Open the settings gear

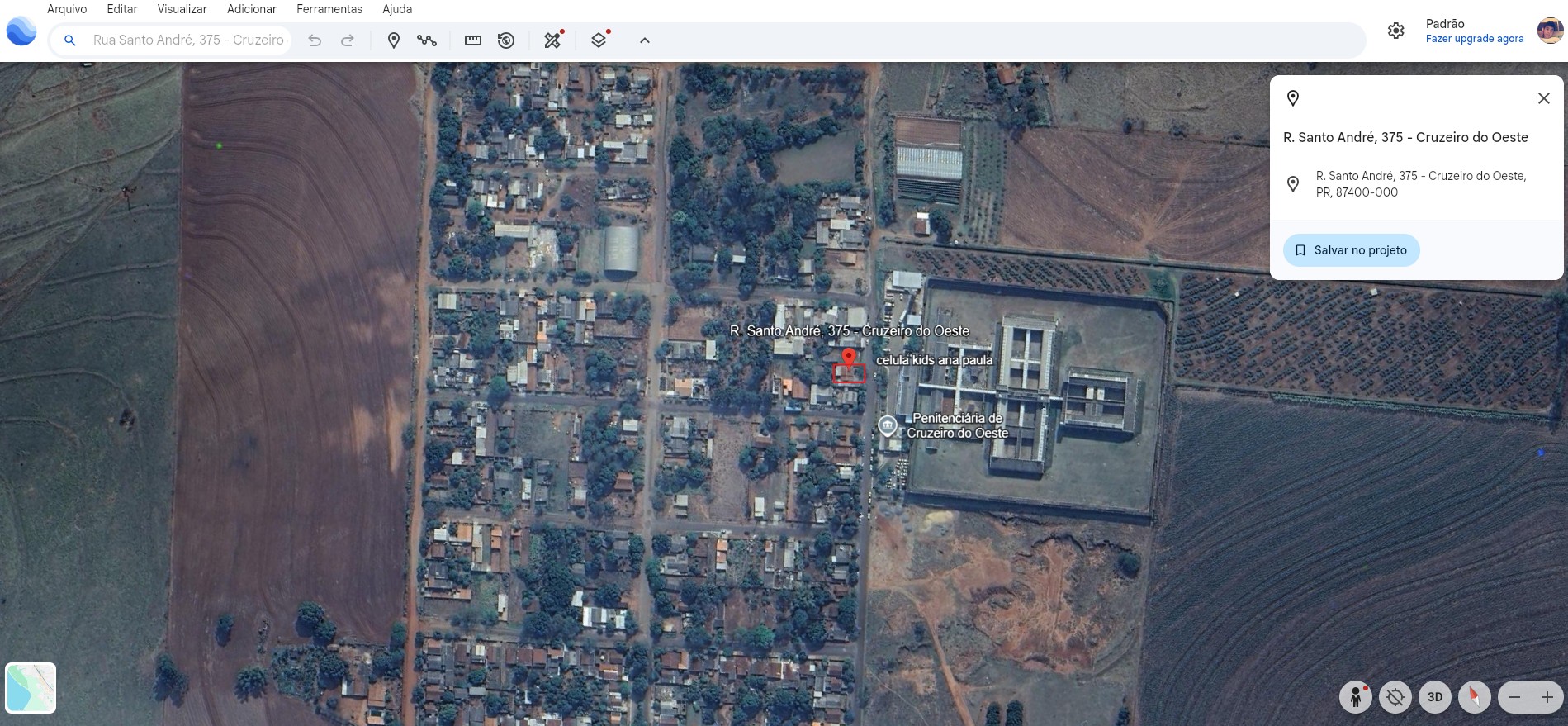1395,31
